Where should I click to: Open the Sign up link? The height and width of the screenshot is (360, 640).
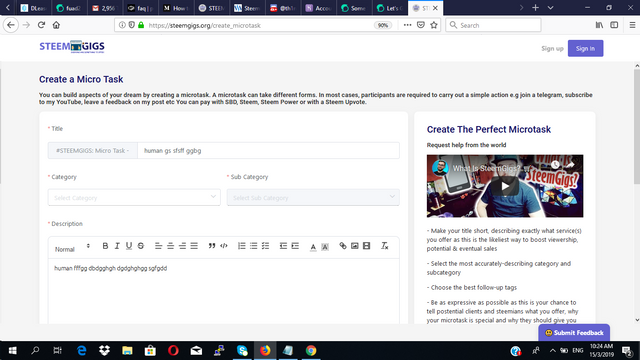pos(552,49)
